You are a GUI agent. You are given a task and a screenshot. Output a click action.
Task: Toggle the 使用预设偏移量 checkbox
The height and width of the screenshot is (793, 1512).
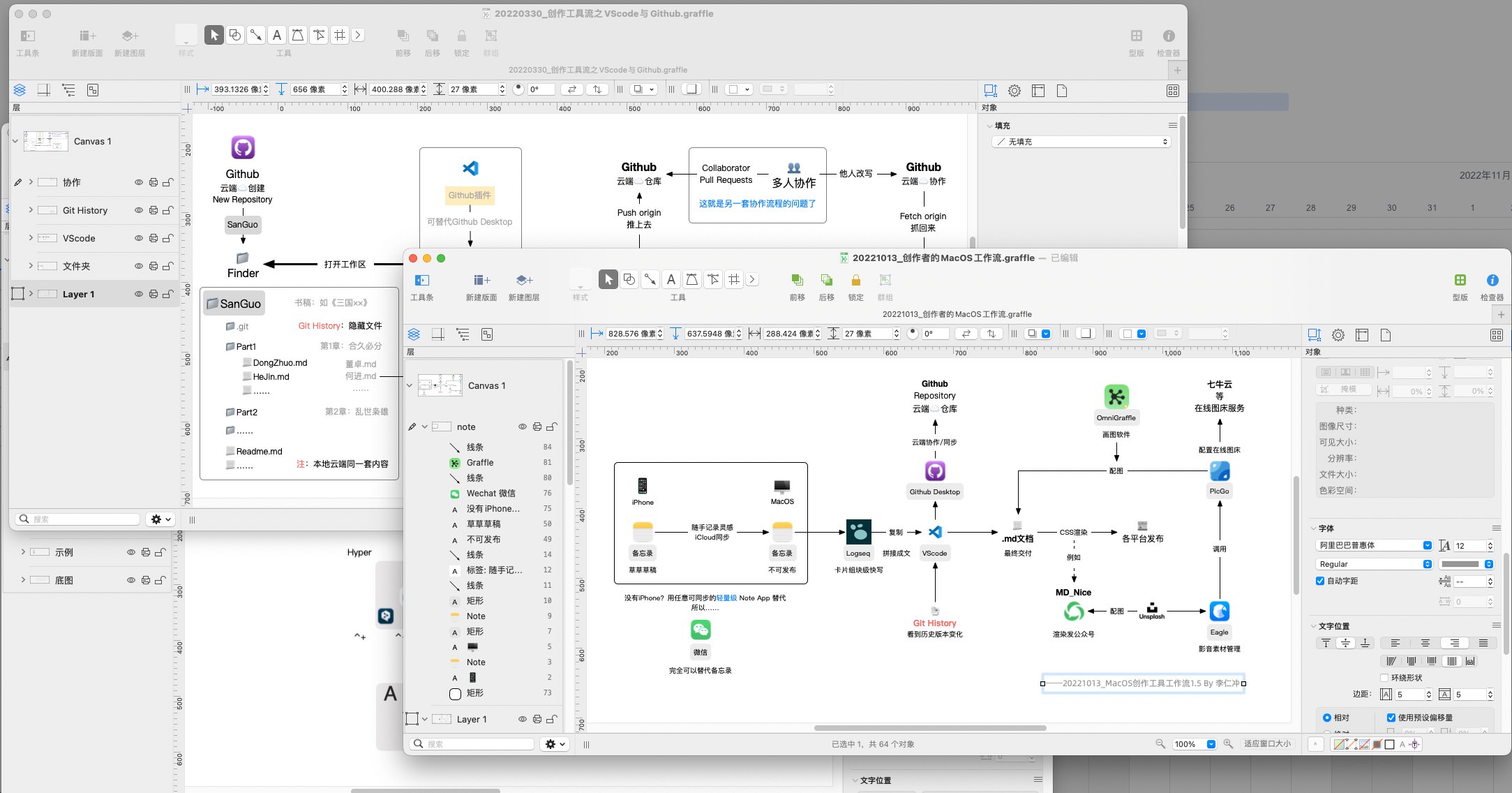1391,718
